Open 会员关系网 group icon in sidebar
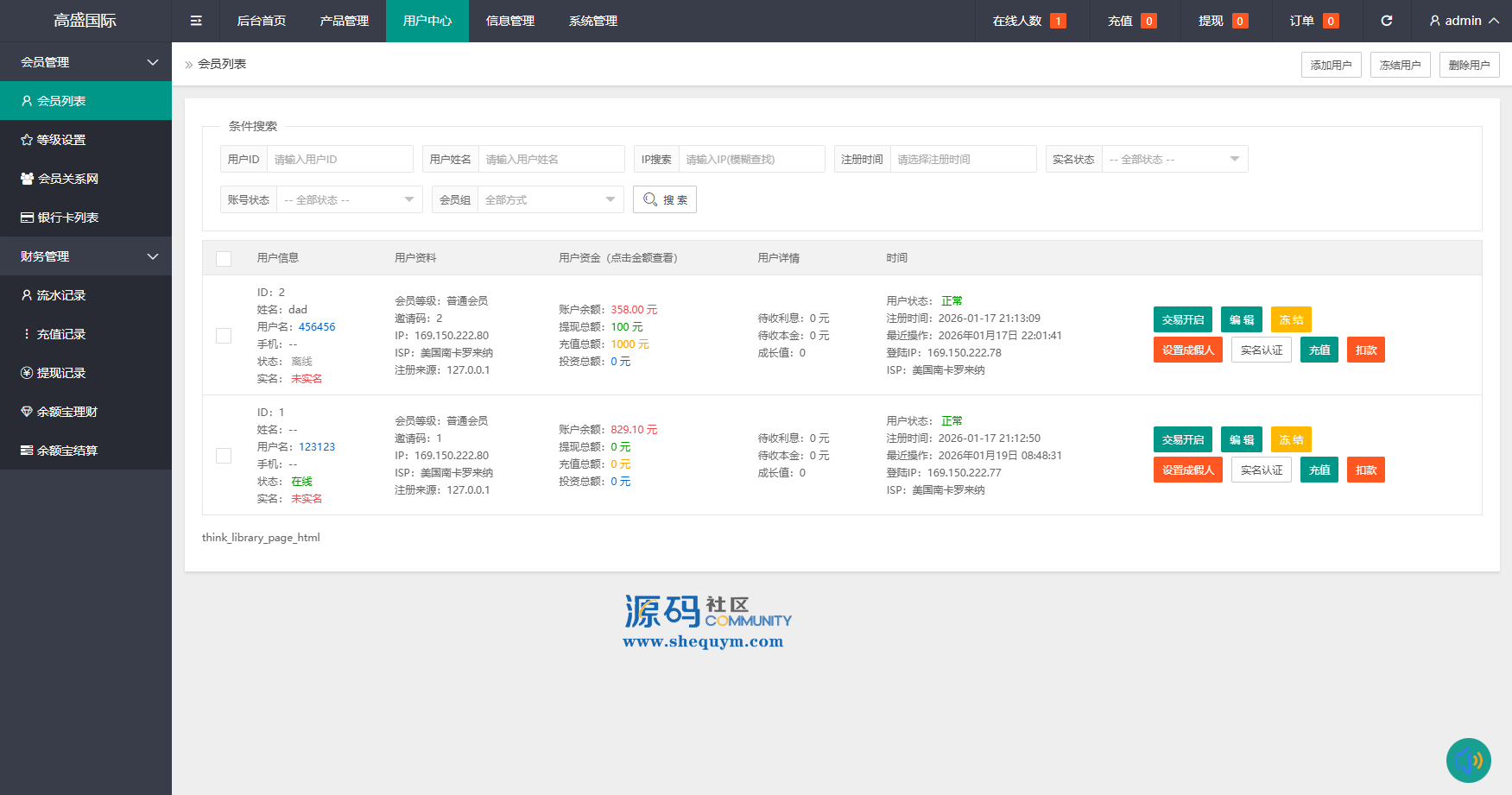The height and width of the screenshot is (795, 1512). coord(27,179)
